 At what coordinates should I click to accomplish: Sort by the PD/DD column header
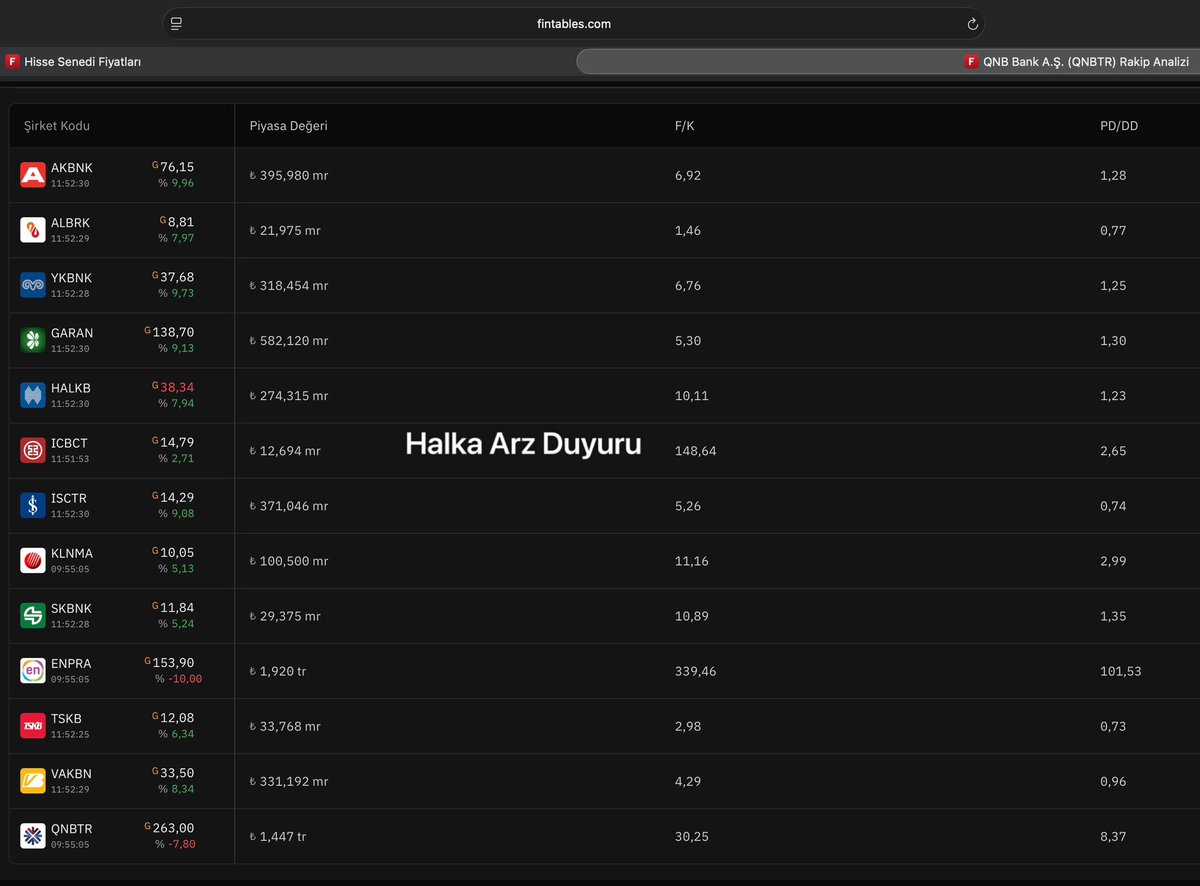pos(1119,126)
